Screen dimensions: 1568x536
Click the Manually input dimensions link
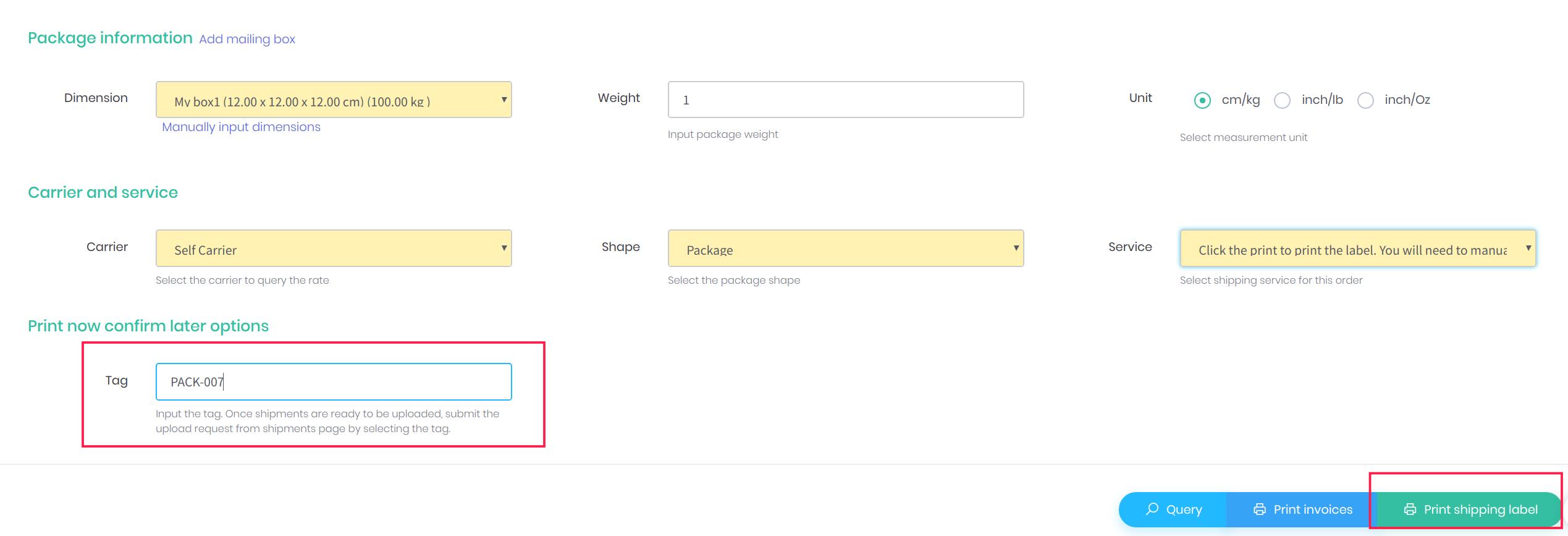(241, 127)
